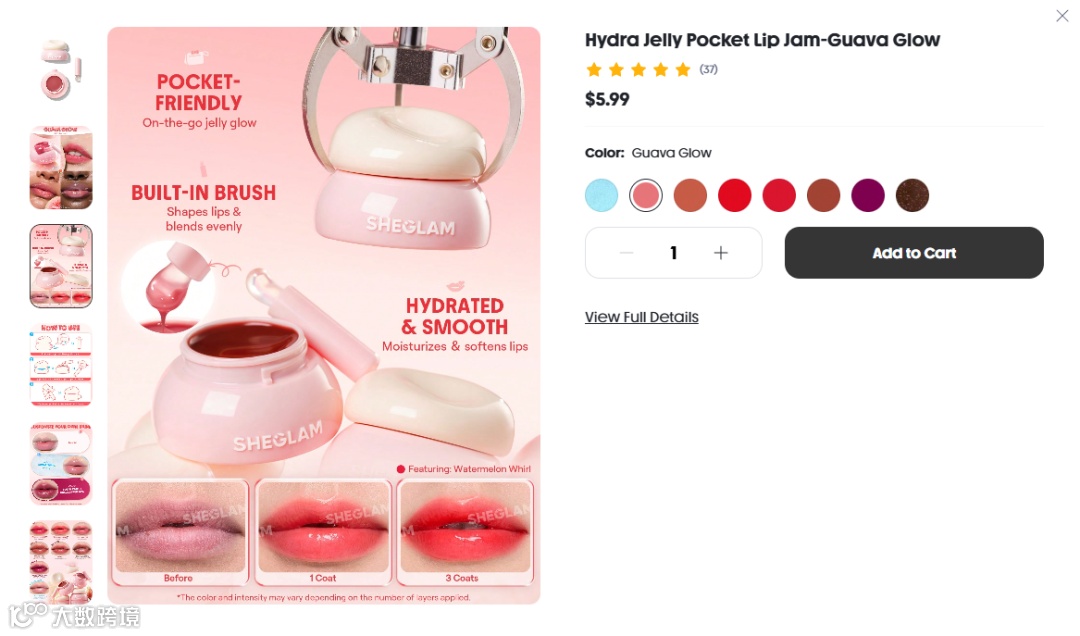Select the bright red third-from-left swatch after orange
1080x636 pixels.
(734, 195)
